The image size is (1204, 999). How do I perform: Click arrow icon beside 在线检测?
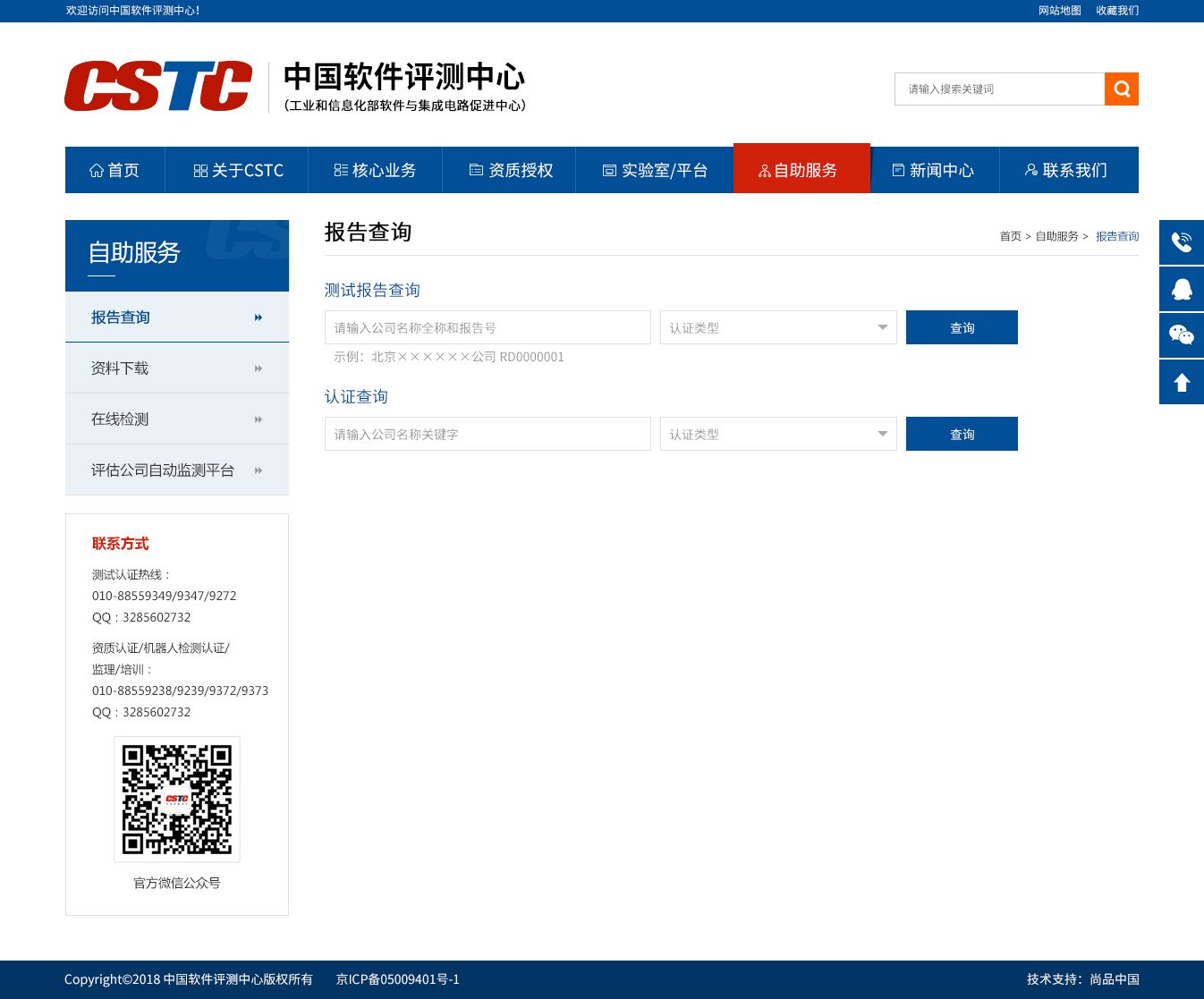(259, 419)
